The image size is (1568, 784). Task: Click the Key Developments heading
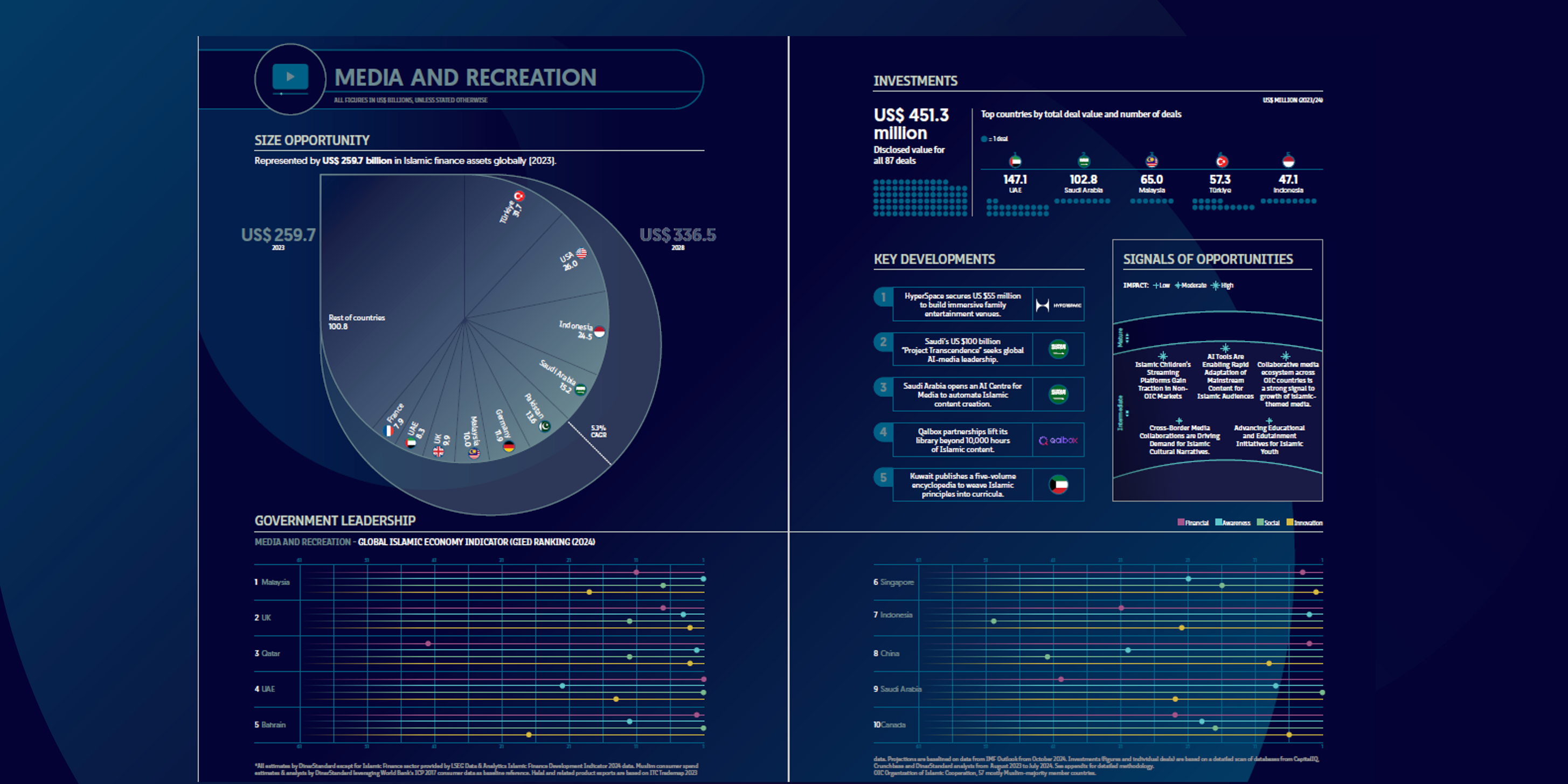click(x=934, y=259)
